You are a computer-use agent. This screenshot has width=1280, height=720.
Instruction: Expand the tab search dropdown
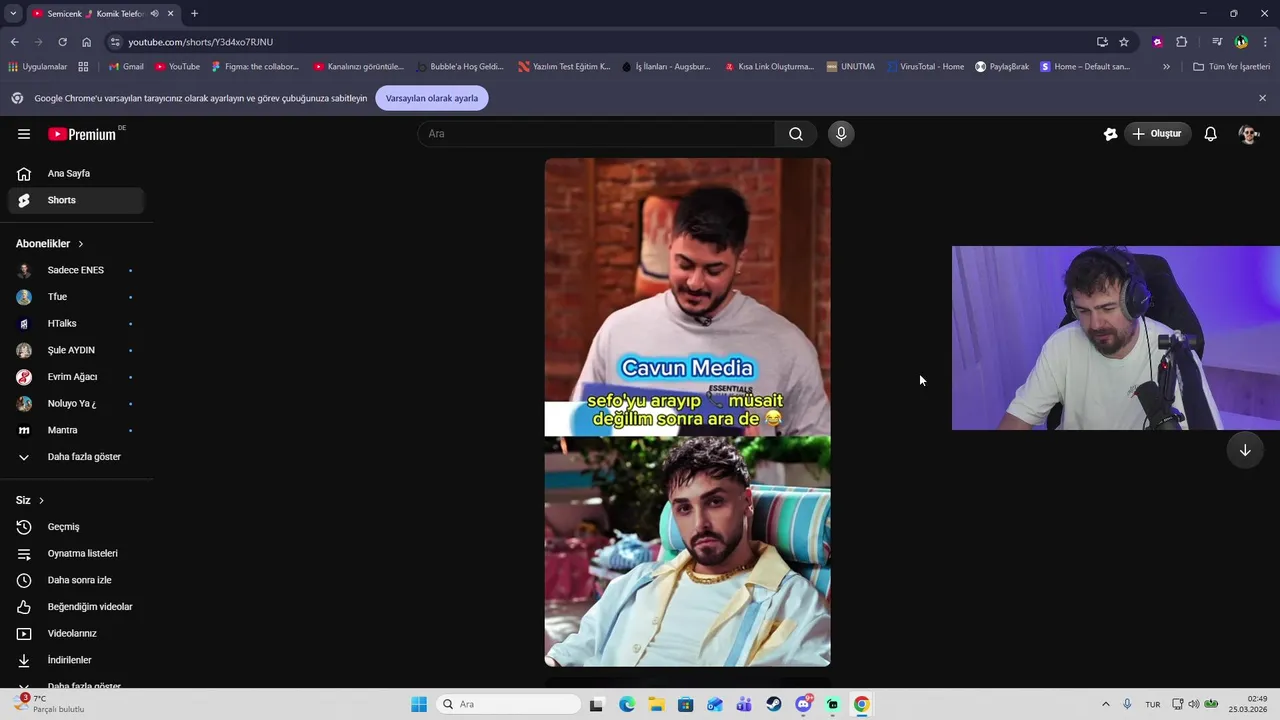(x=13, y=14)
